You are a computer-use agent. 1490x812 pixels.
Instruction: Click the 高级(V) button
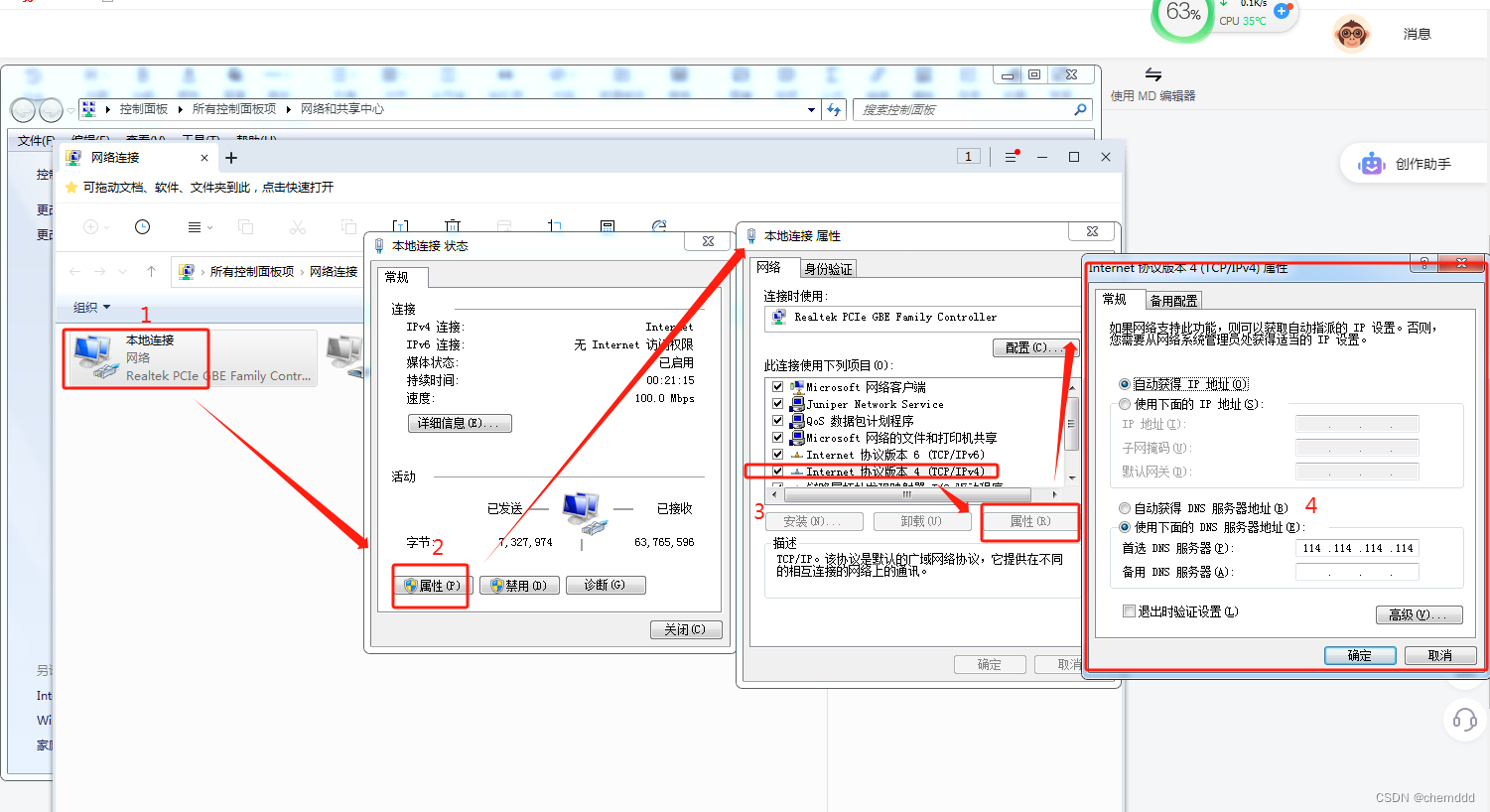click(1419, 614)
